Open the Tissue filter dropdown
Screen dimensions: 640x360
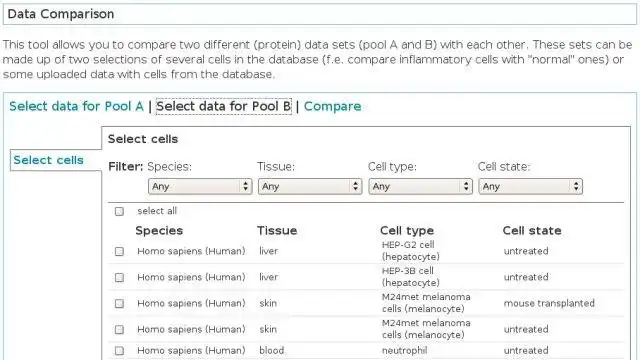point(310,187)
